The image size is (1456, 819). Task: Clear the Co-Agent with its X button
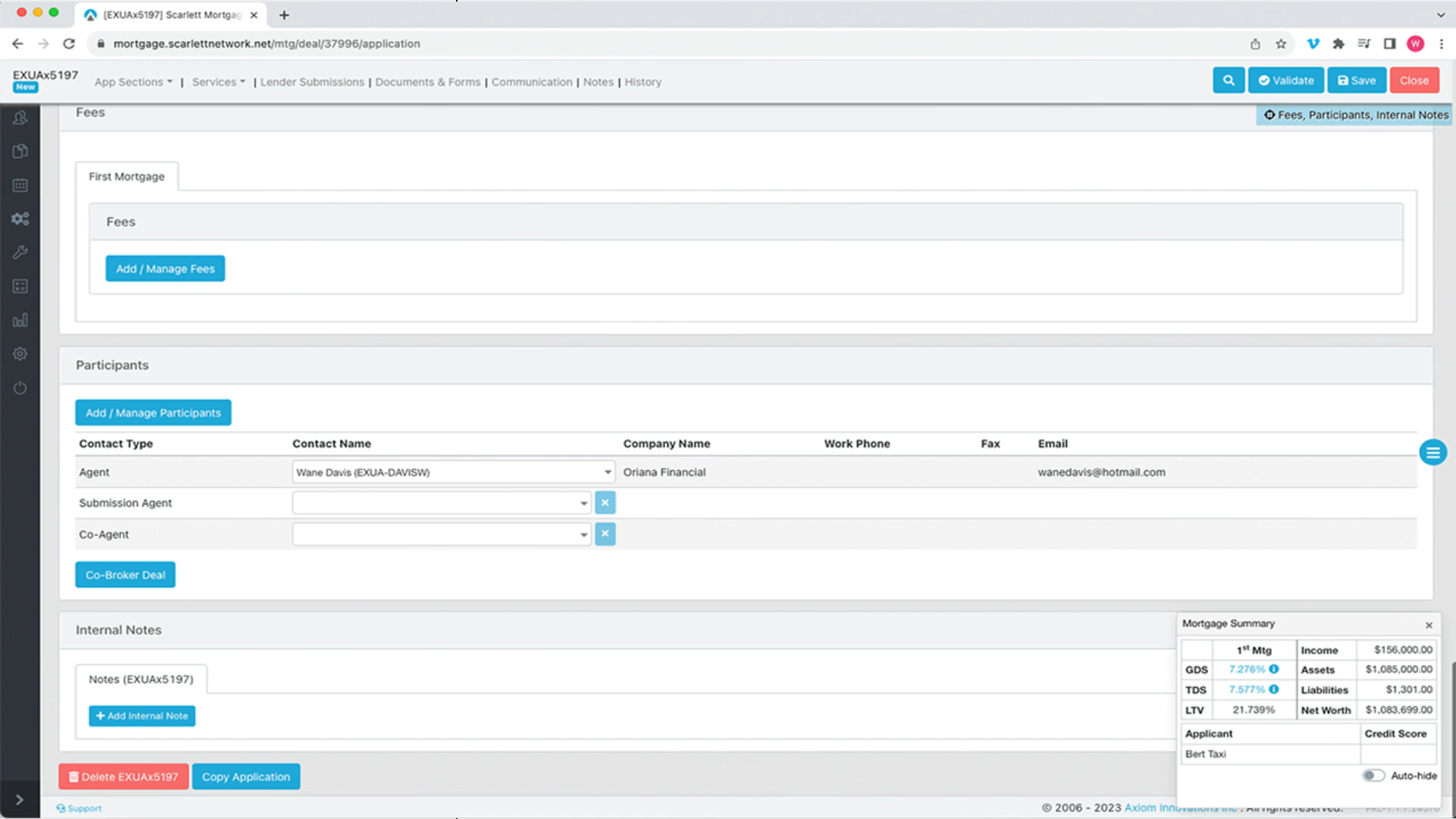click(605, 534)
